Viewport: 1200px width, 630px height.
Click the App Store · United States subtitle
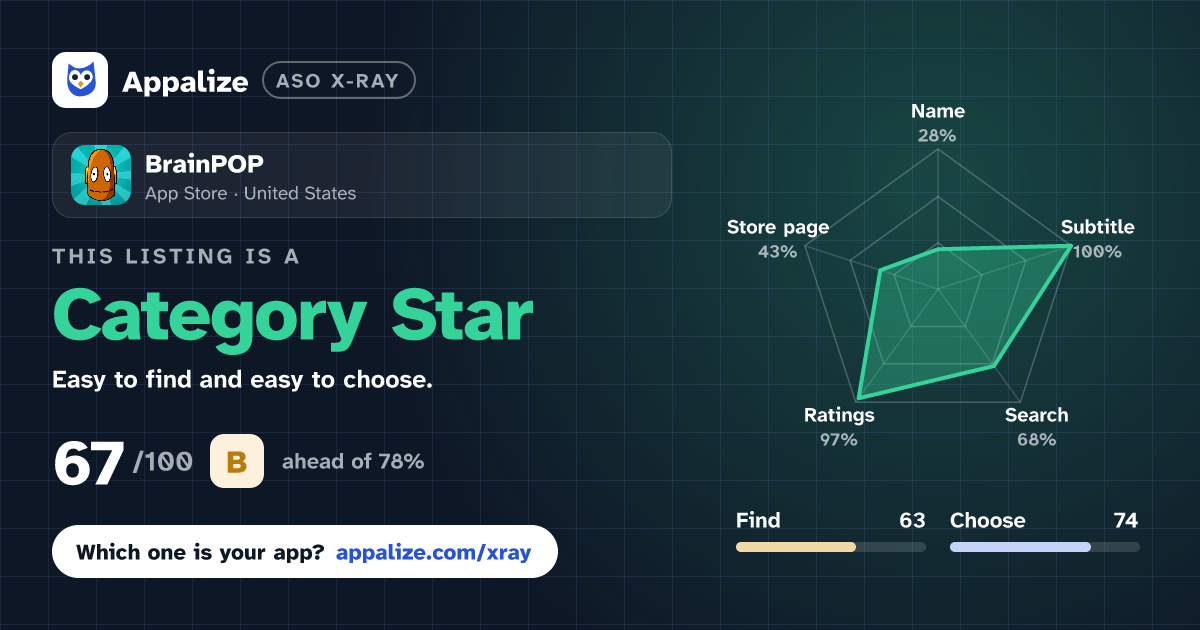pos(250,193)
